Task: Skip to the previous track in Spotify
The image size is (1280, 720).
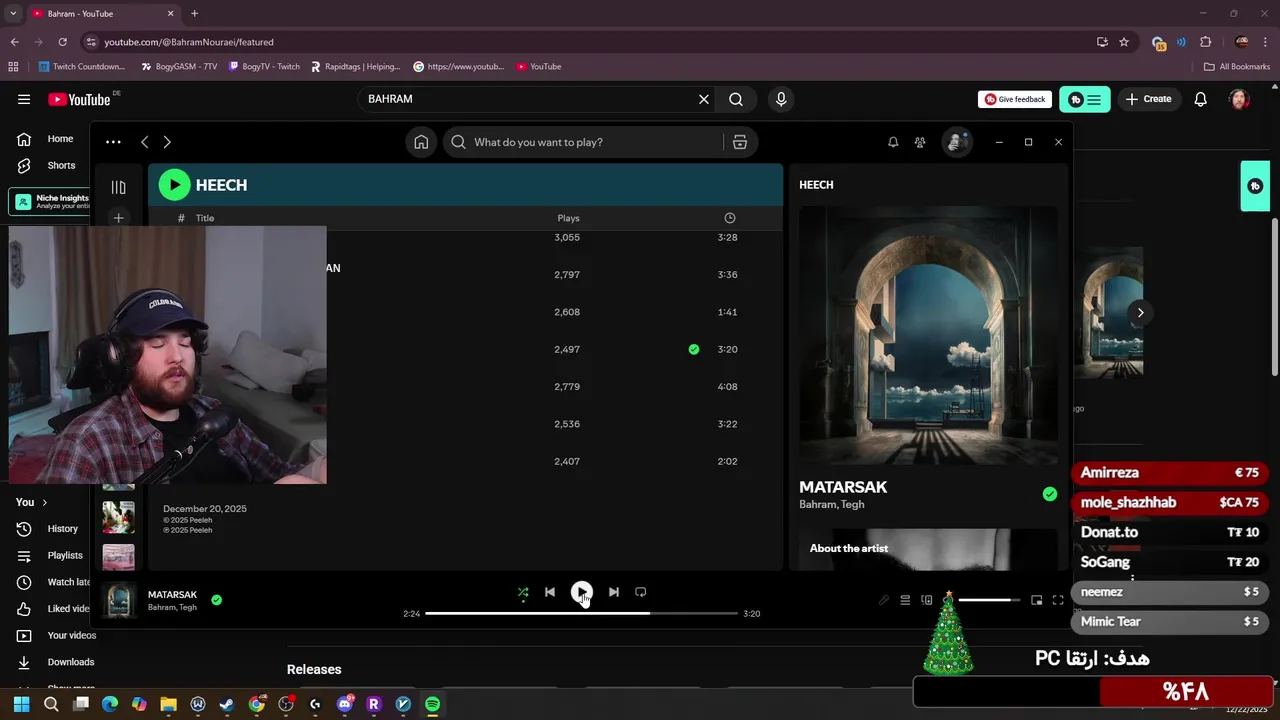Action: tap(550, 592)
